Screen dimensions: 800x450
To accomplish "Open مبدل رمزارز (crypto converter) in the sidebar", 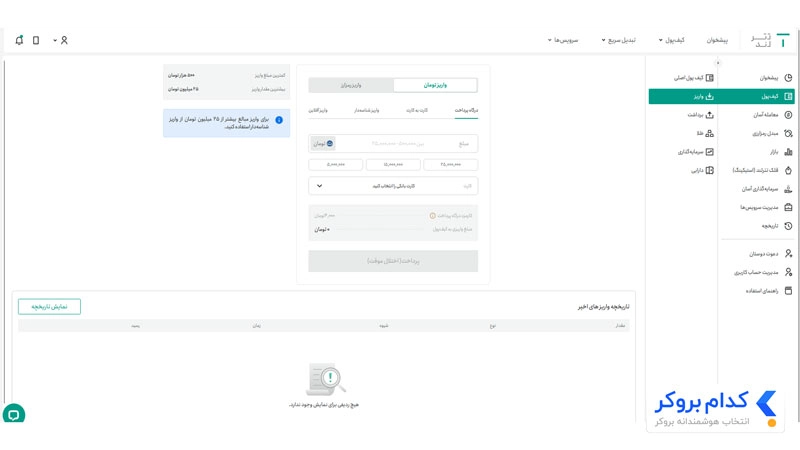I will [770, 133].
